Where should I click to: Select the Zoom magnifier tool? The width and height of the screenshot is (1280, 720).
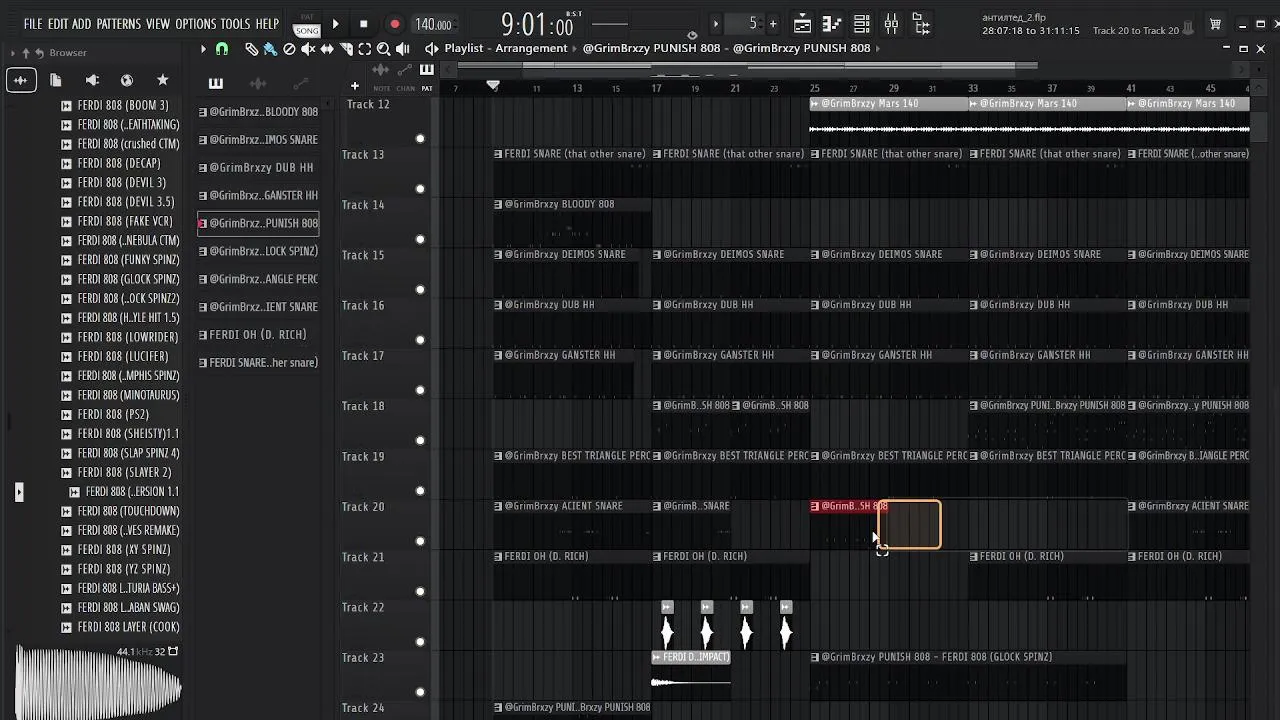click(x=383, y=48)
